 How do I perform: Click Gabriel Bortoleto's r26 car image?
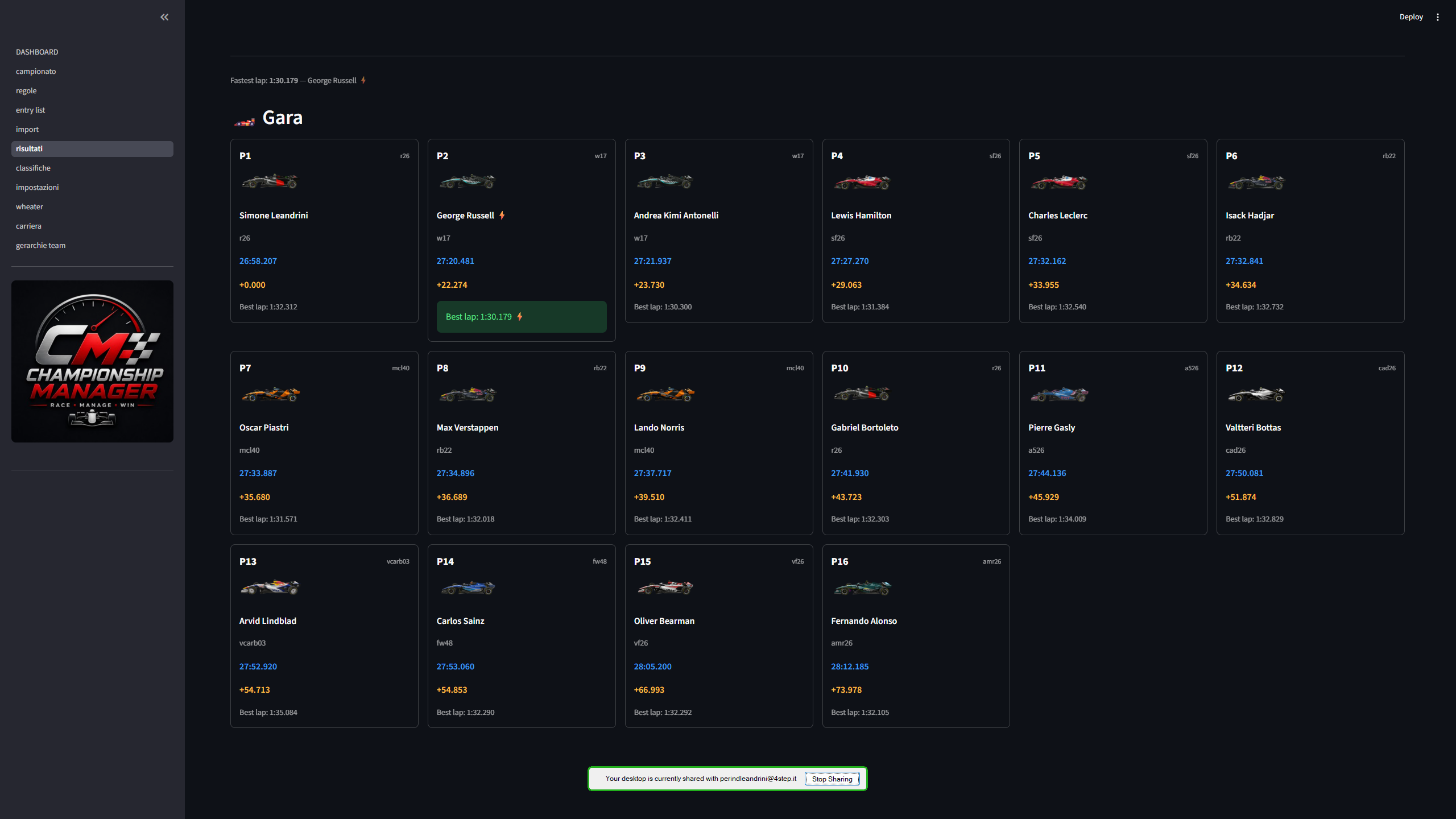tap(861, 394)
